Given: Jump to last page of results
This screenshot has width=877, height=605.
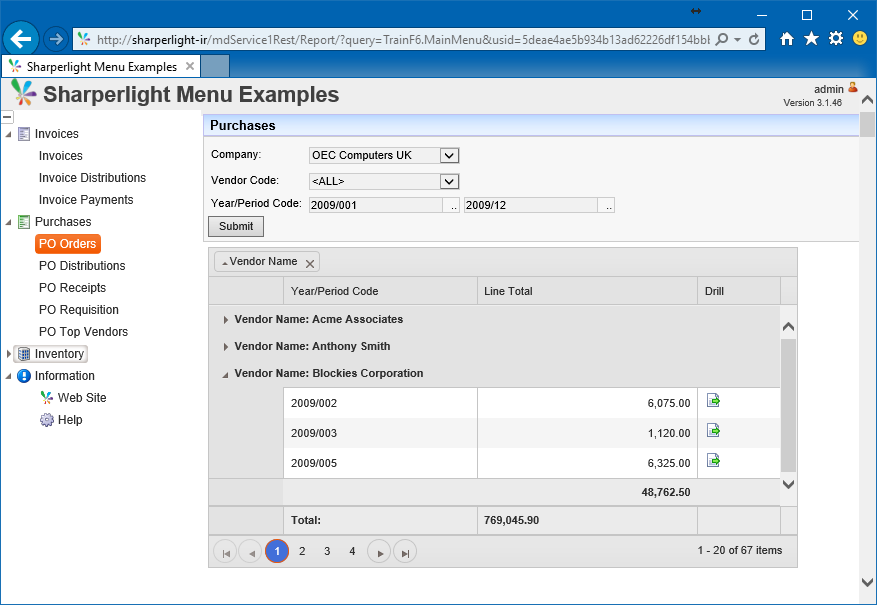Looking at the screenshot, I should (405, 552).
